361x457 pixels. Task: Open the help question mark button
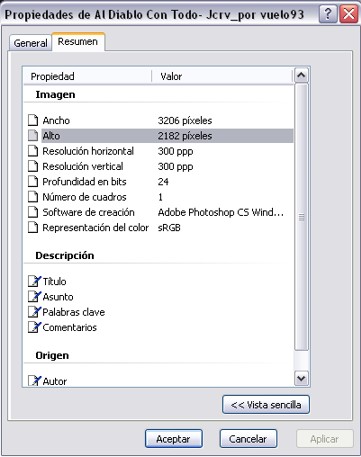tap(328, 14)
